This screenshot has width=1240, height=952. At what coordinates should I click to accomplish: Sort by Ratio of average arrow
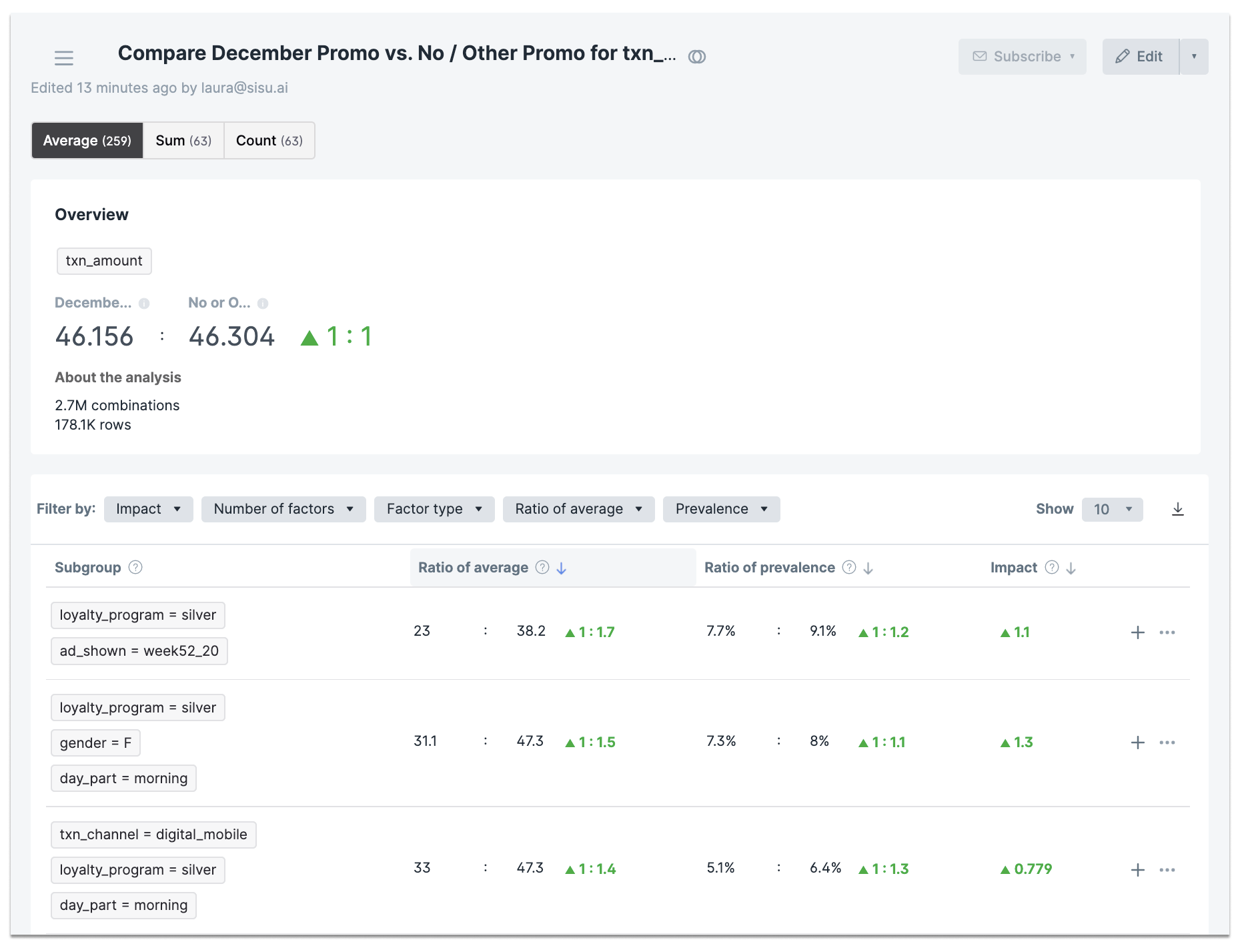pyautogui.click(x=562, y=568)
